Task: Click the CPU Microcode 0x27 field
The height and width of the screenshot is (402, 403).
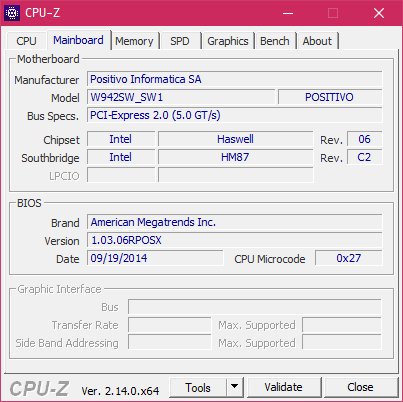Action: (349, 258)
